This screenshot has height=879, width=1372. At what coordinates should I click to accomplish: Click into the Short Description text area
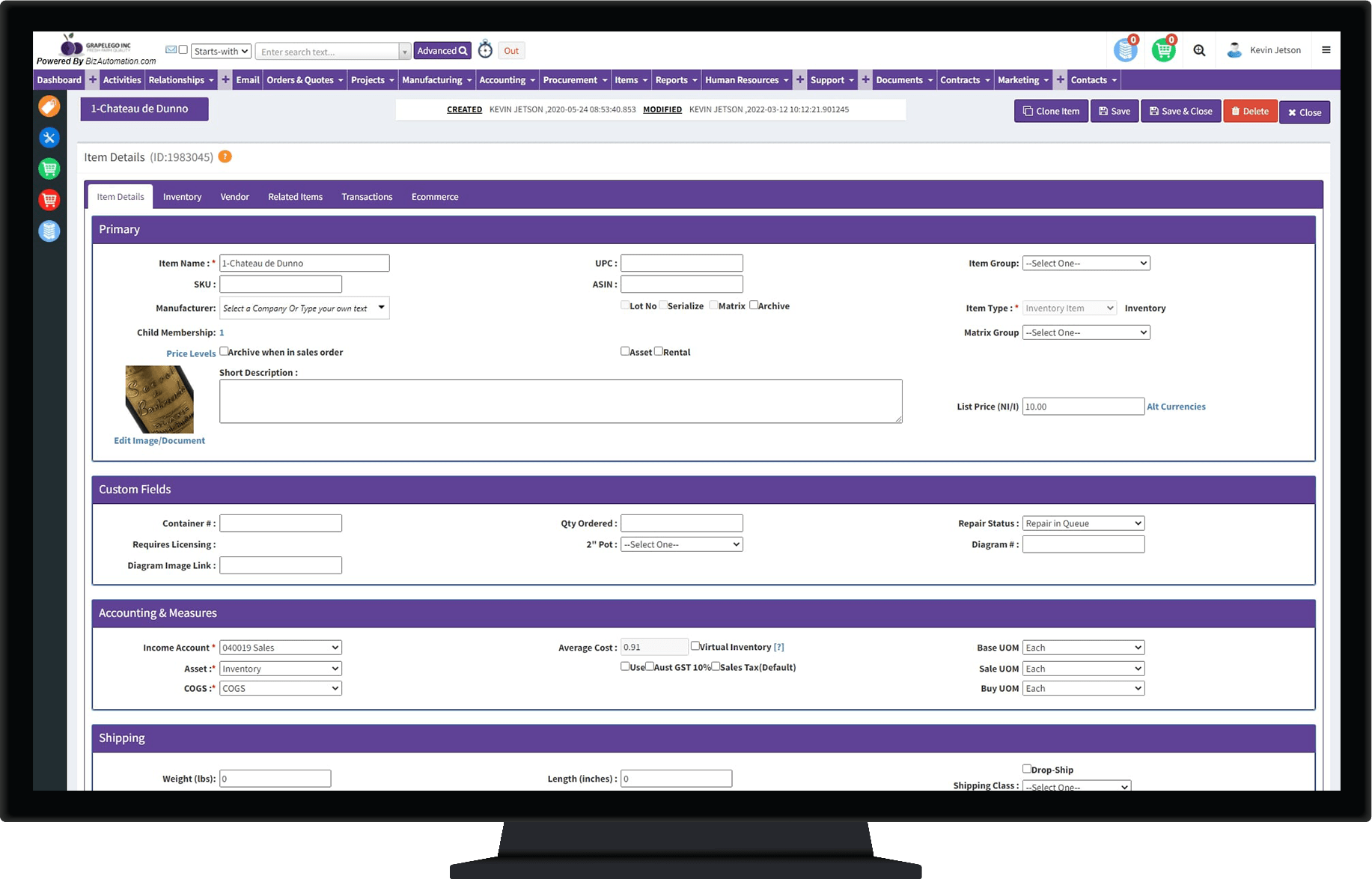click(561, 401)
